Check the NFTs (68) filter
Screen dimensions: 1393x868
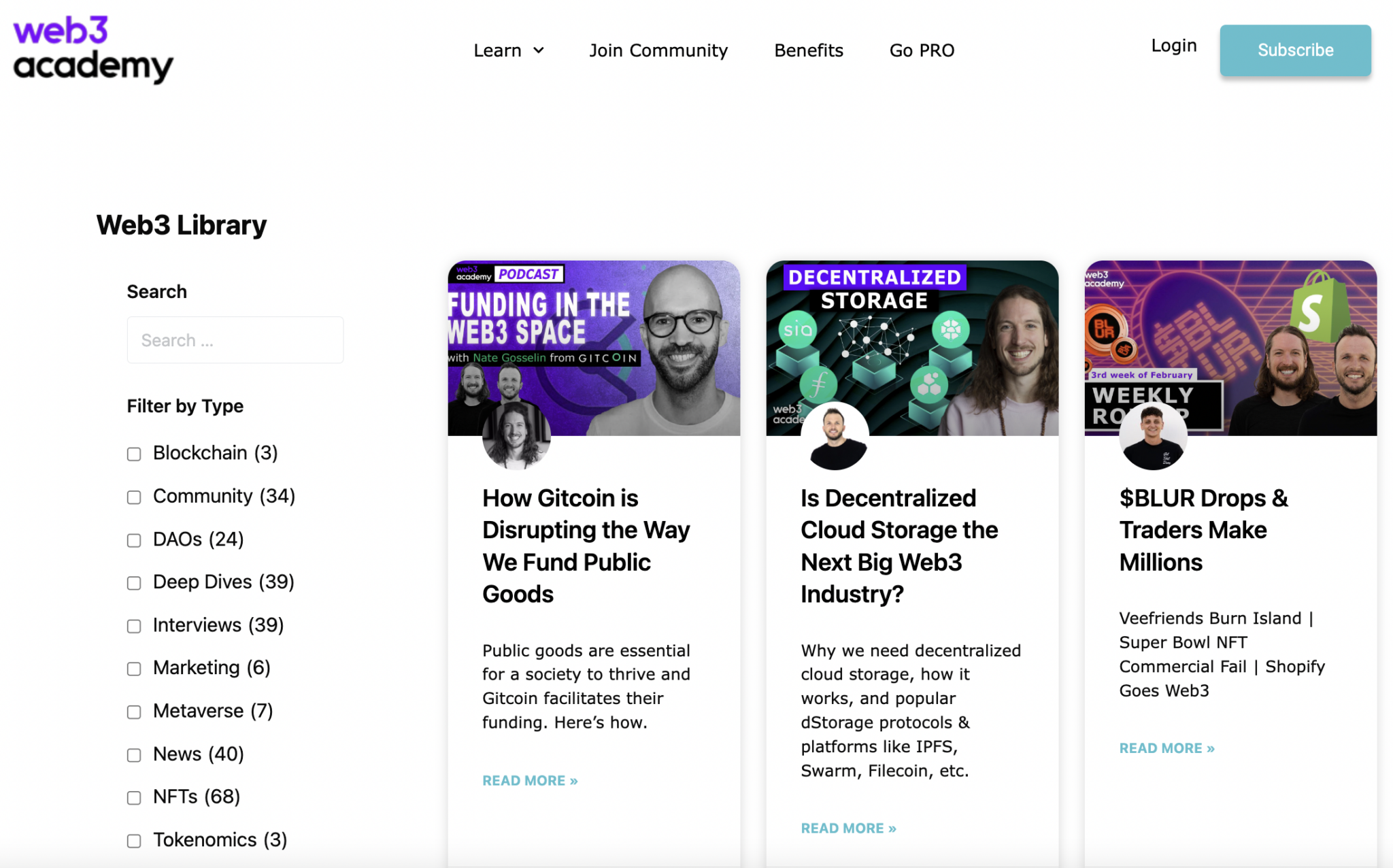(133, 798)
